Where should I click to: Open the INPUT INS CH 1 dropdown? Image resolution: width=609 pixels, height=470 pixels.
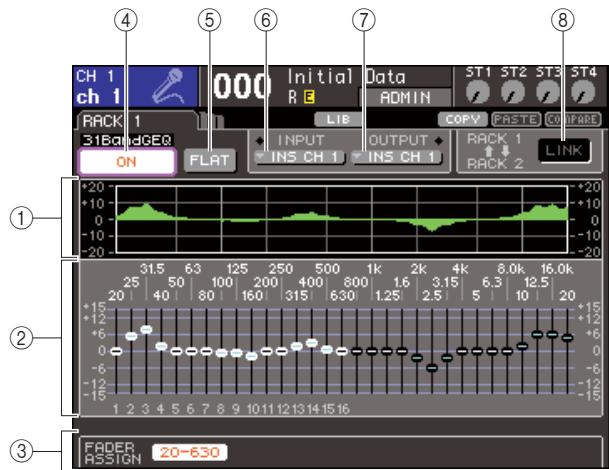[x=299, y=157]
